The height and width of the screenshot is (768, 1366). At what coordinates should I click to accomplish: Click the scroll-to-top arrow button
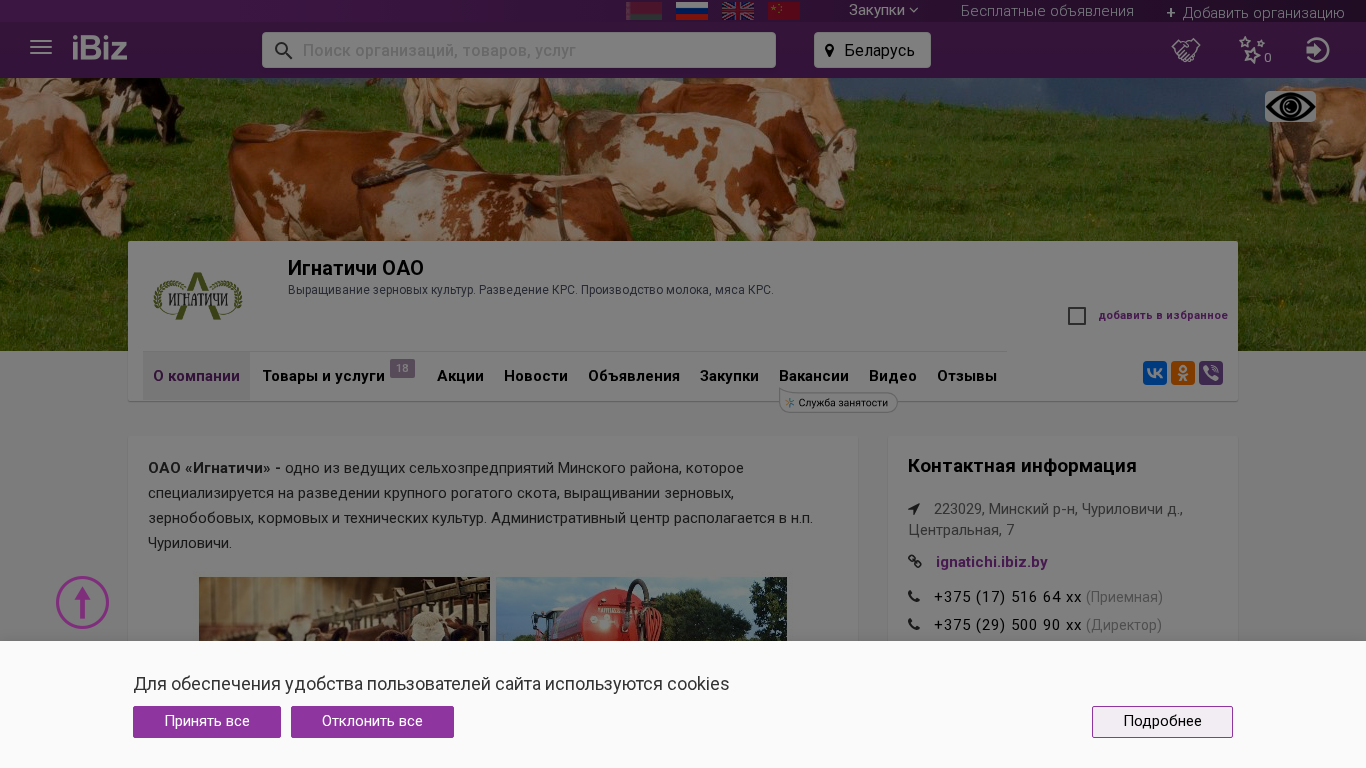pyautogui.click(x=82, y=602)
